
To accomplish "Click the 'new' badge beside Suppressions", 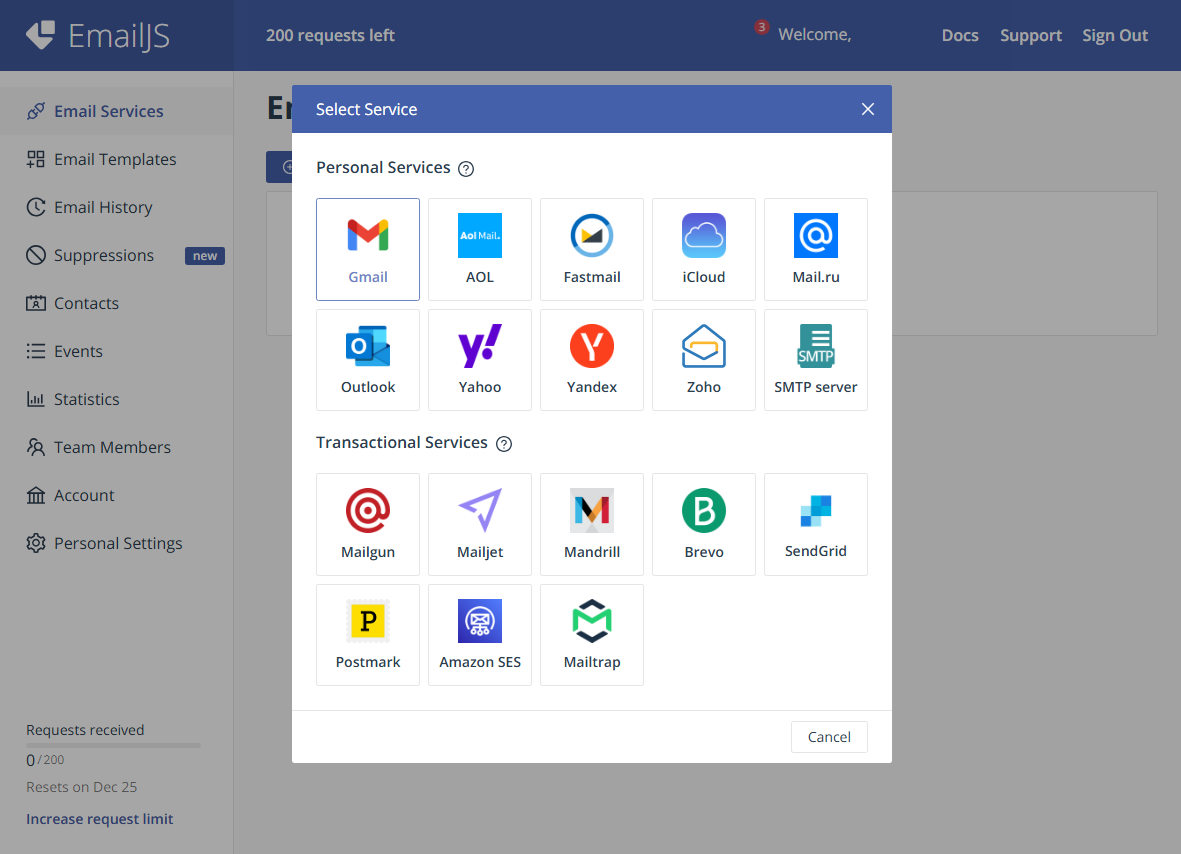I will [x=205, y=256].
